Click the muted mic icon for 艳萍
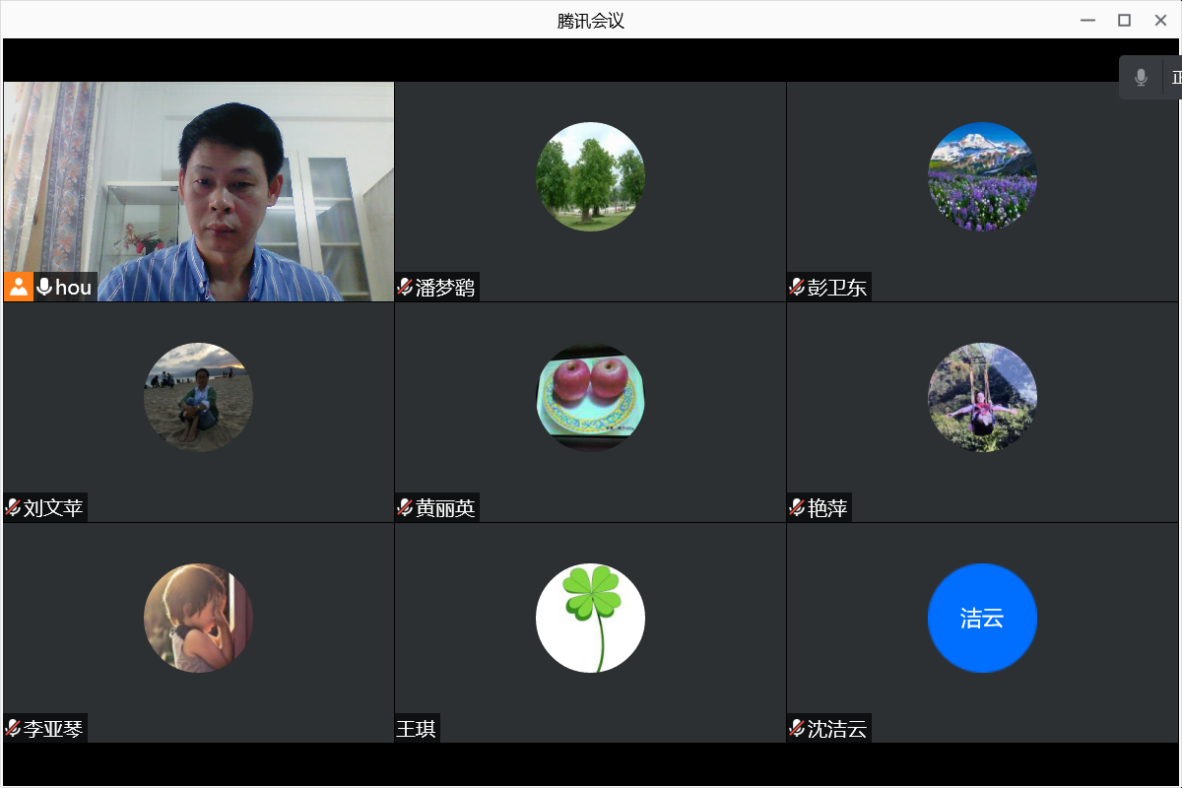Image resolution: width=1182 pixels, height=788 pixels. tap(797, 508)
